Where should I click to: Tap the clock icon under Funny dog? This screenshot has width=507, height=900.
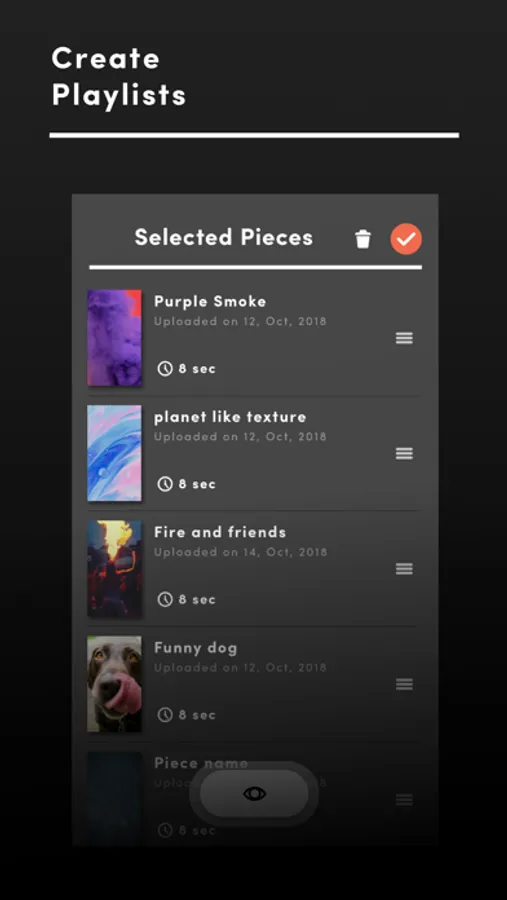click(x=165, y=715)
